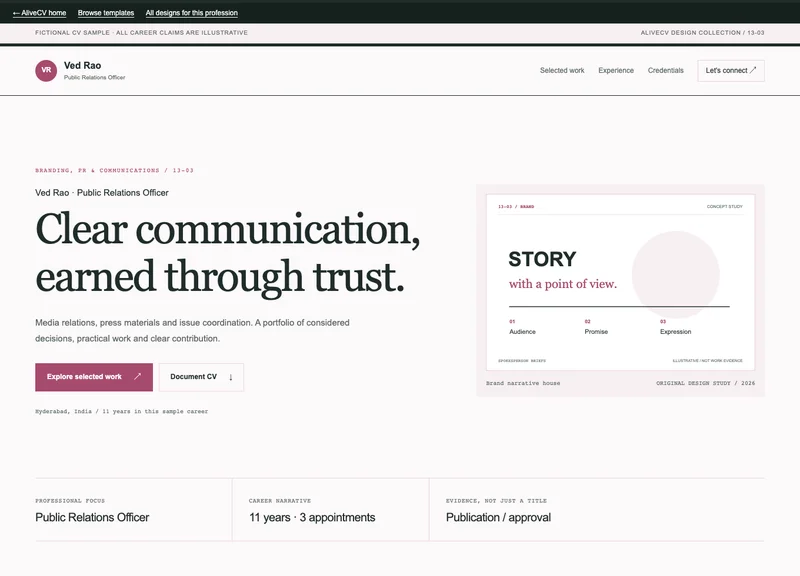Click 'CONCEPT STUDY' label in card
800x576 pixels.
pyautogui.click(x=724, y=207)
